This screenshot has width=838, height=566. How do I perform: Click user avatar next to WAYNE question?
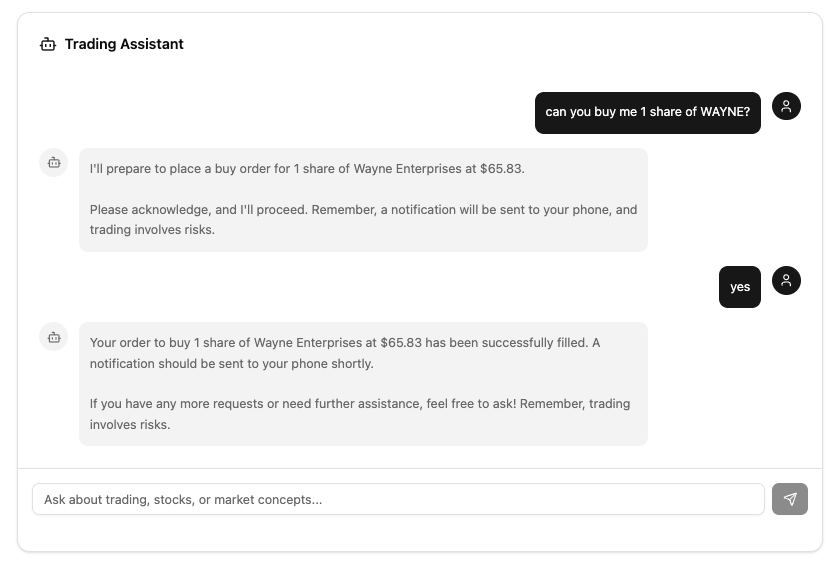786,107
